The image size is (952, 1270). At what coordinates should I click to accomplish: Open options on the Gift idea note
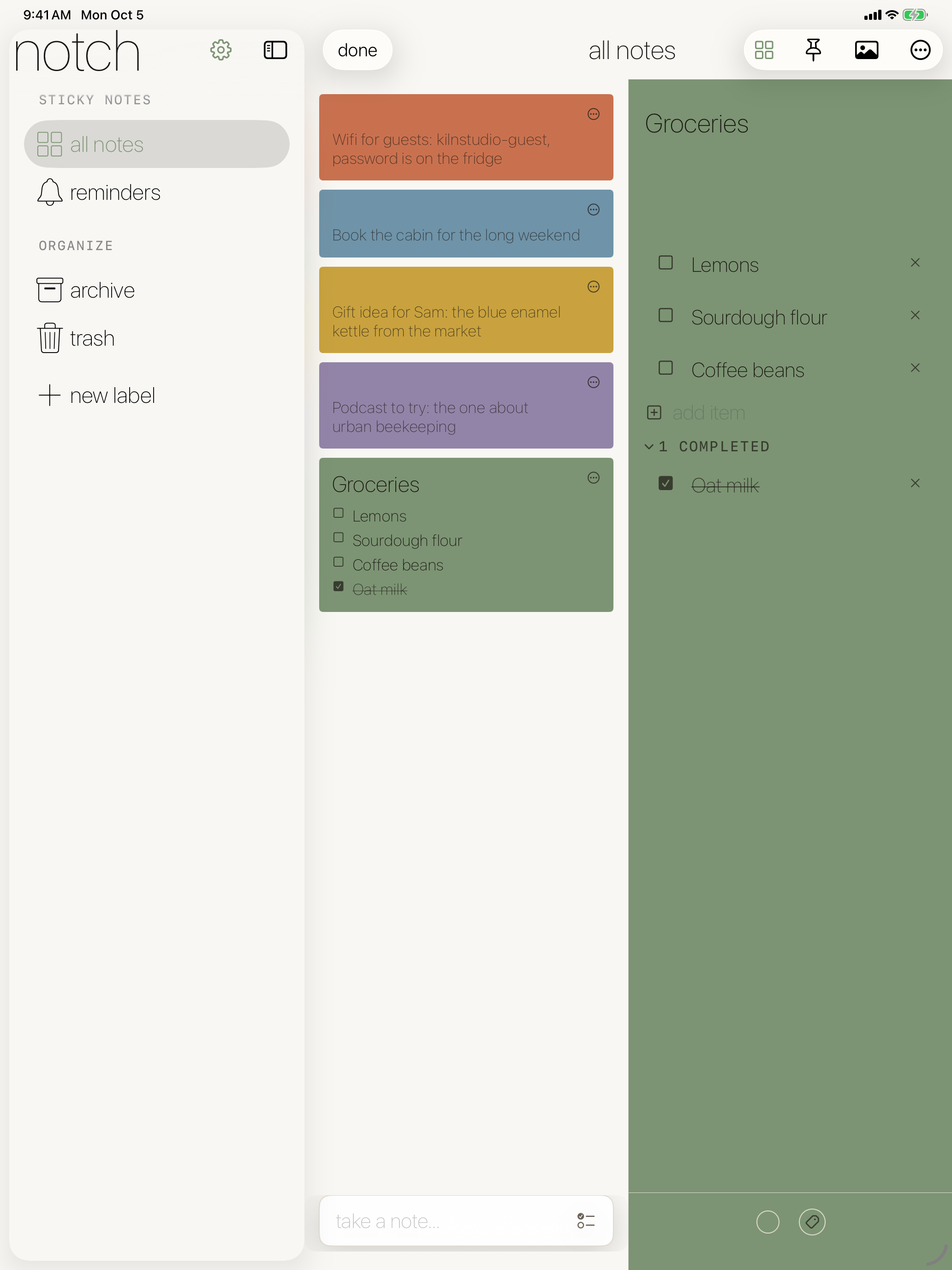click(x=593, y=287)
